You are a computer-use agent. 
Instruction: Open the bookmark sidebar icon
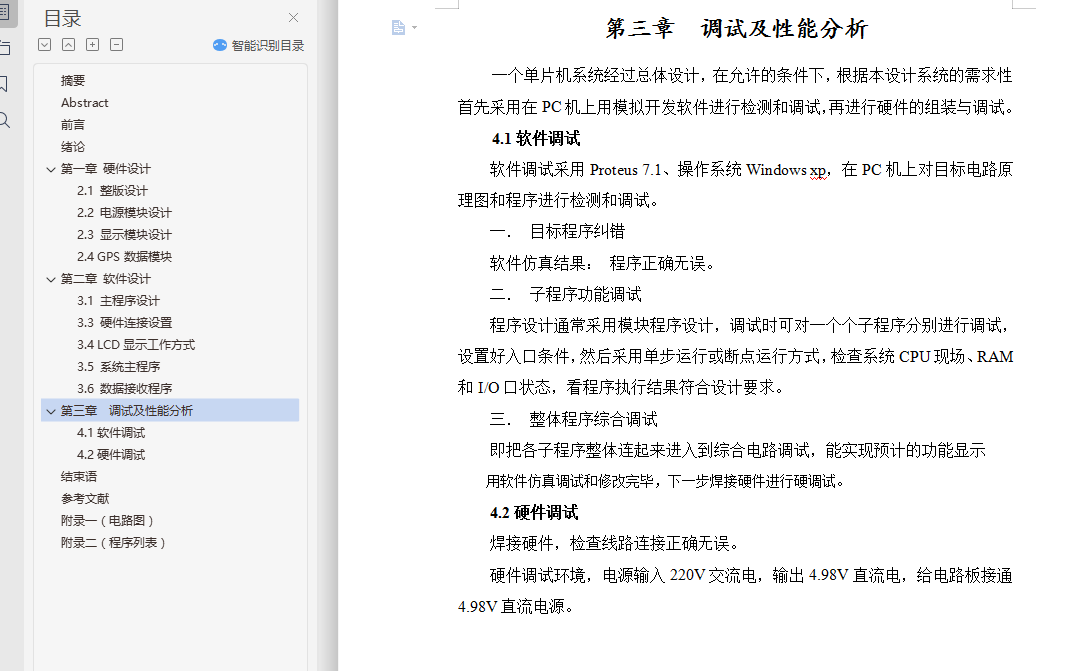[3, 84]
